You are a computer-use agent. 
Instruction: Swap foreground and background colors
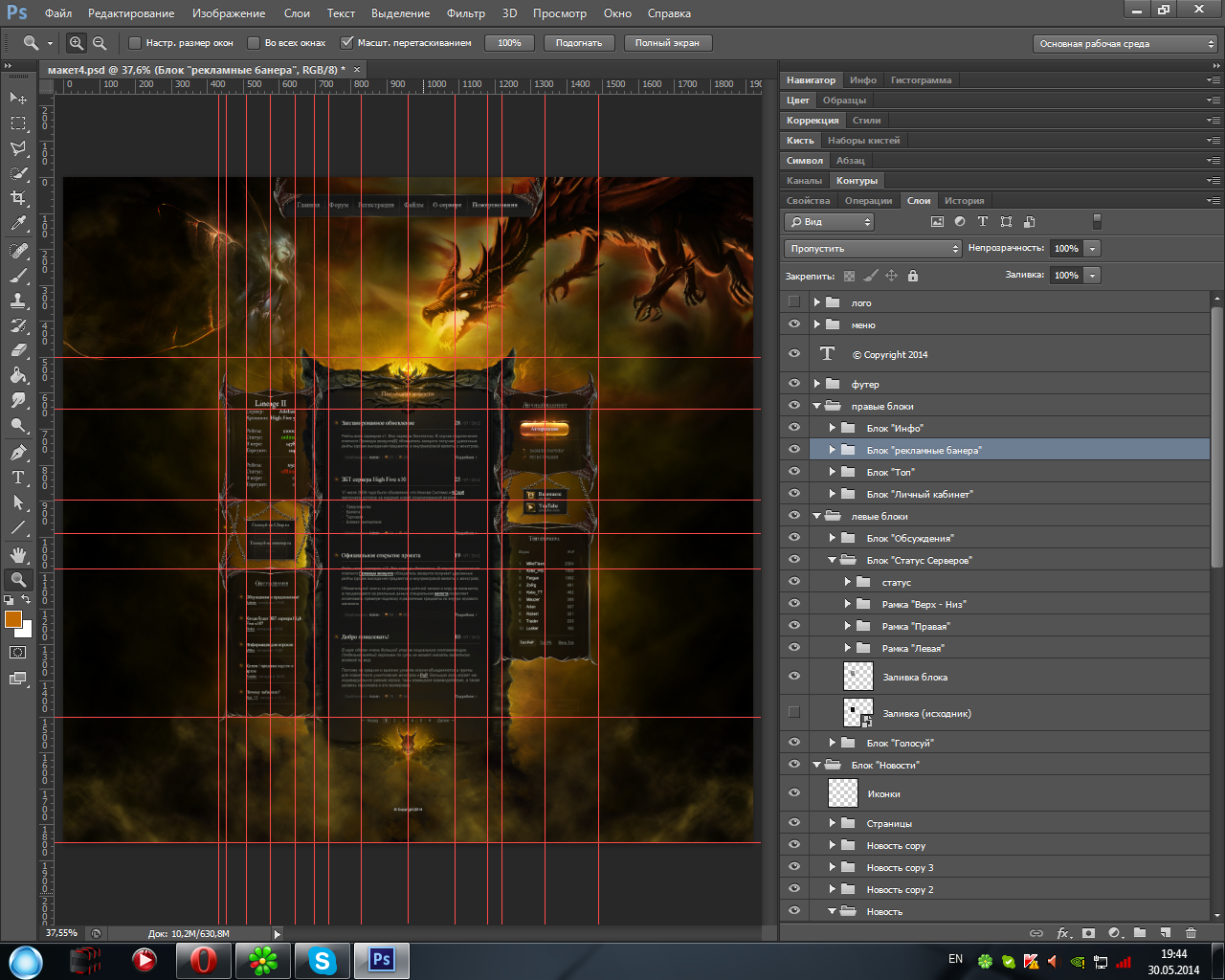pos(27,599)
